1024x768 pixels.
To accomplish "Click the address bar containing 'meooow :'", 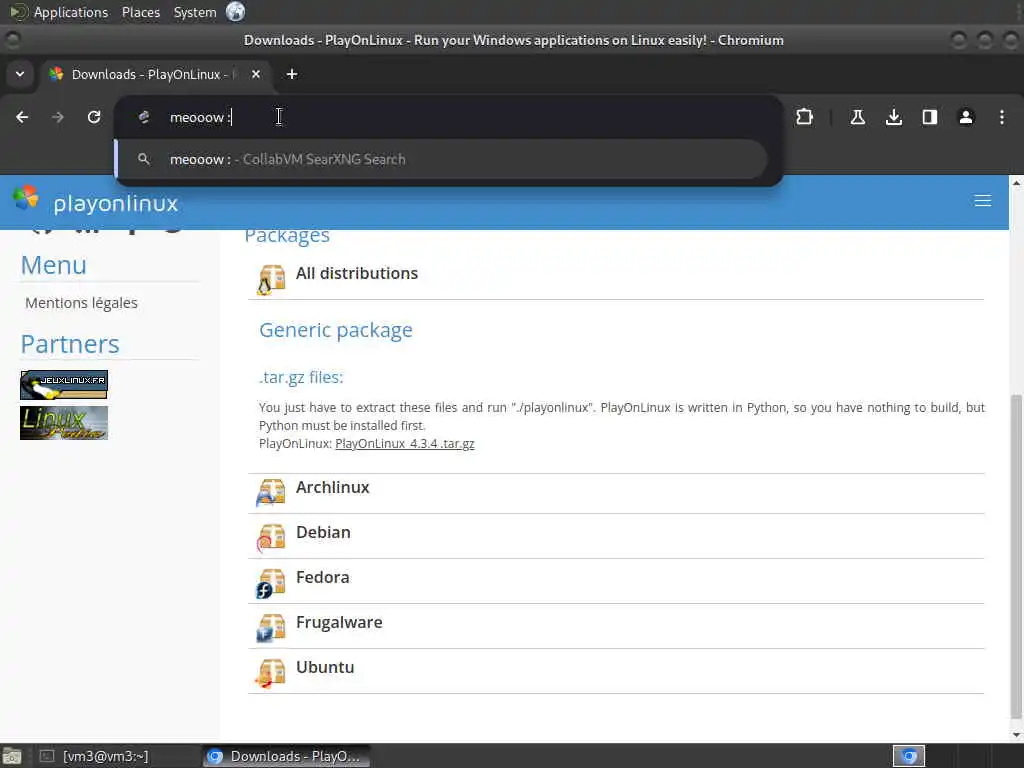I will click(x=448, y=117).
